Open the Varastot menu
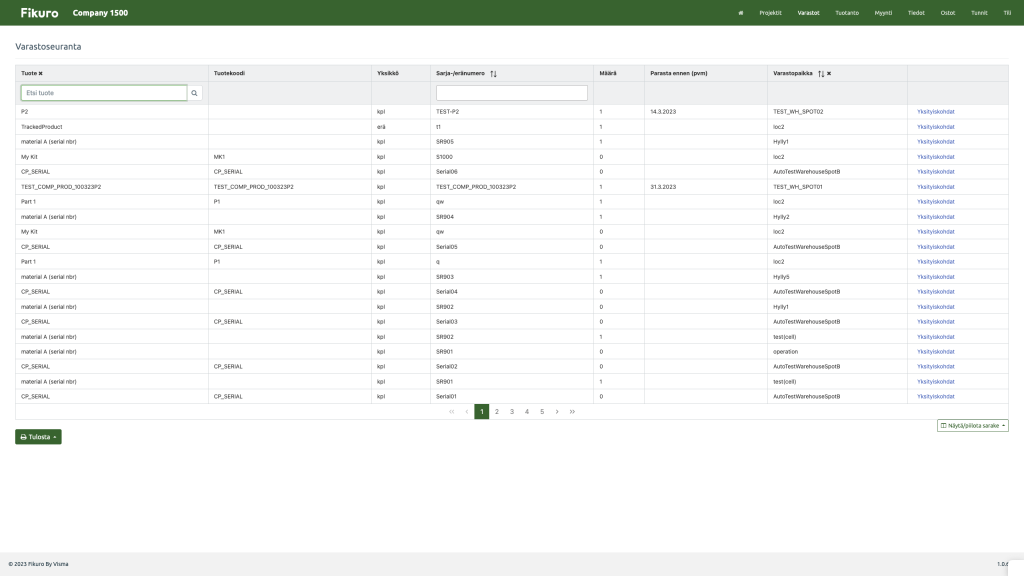This screenshot has height=576, width=1024. pos(808,13)
